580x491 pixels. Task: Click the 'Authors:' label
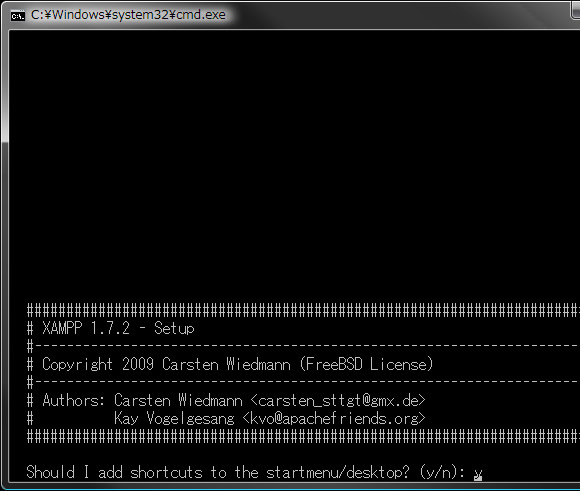[x=74, y=400]
